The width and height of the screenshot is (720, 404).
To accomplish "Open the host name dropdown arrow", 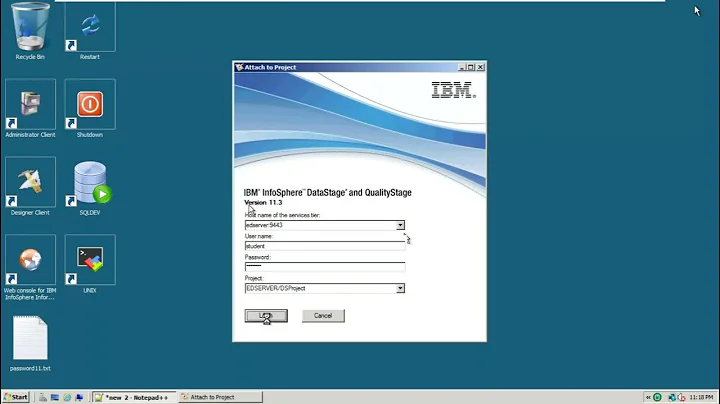I will [x=400, y=225].
